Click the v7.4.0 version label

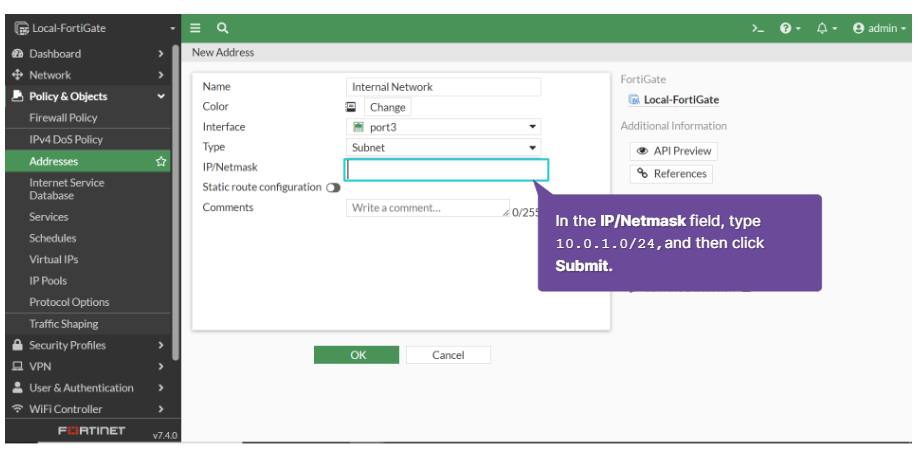pyautogui.click(x=165, y=435)
